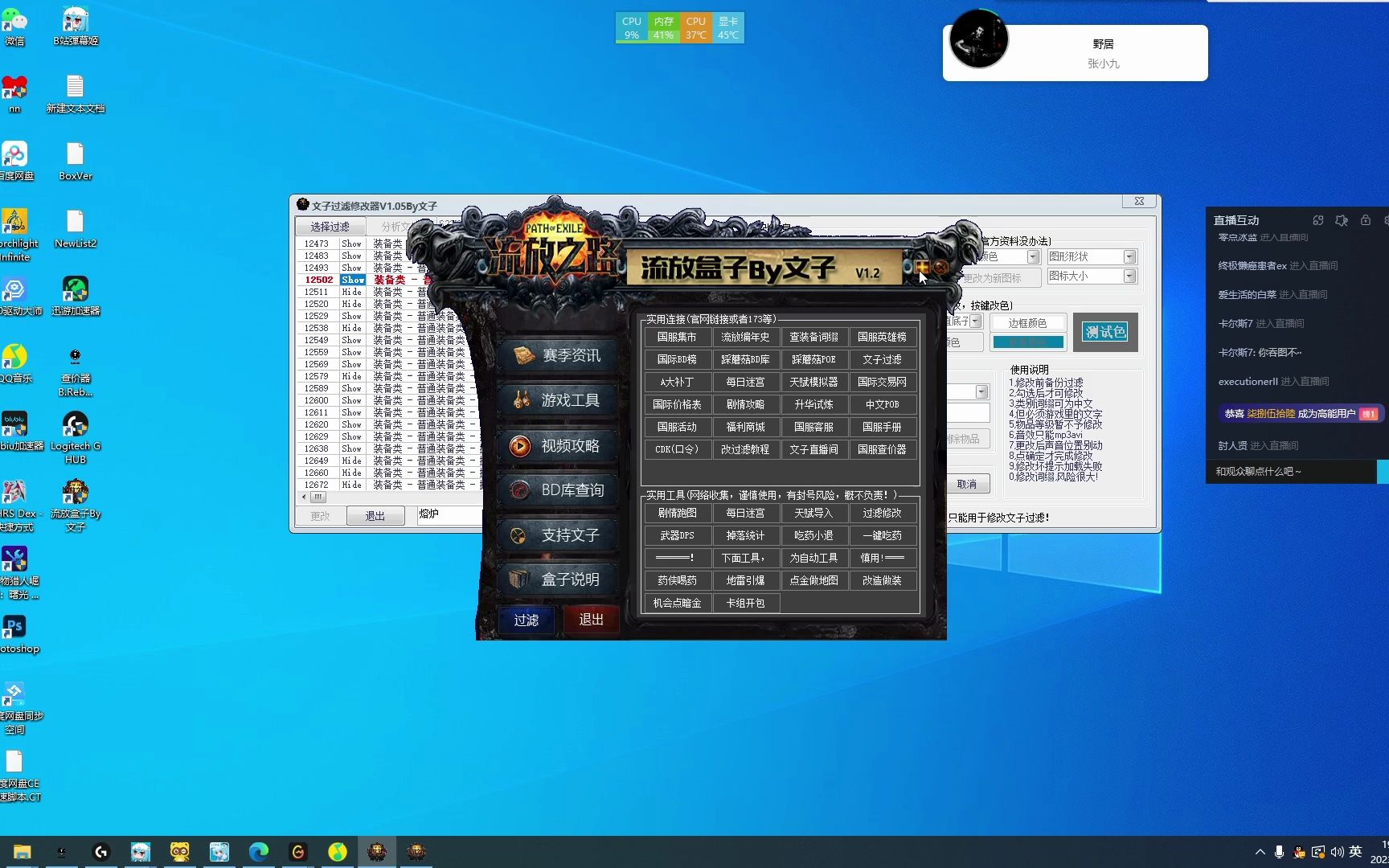Screen dimensions: 1389x868
Task: Click the teal color swatch under 边框颜色
Action: click(x=1028, y=342)
